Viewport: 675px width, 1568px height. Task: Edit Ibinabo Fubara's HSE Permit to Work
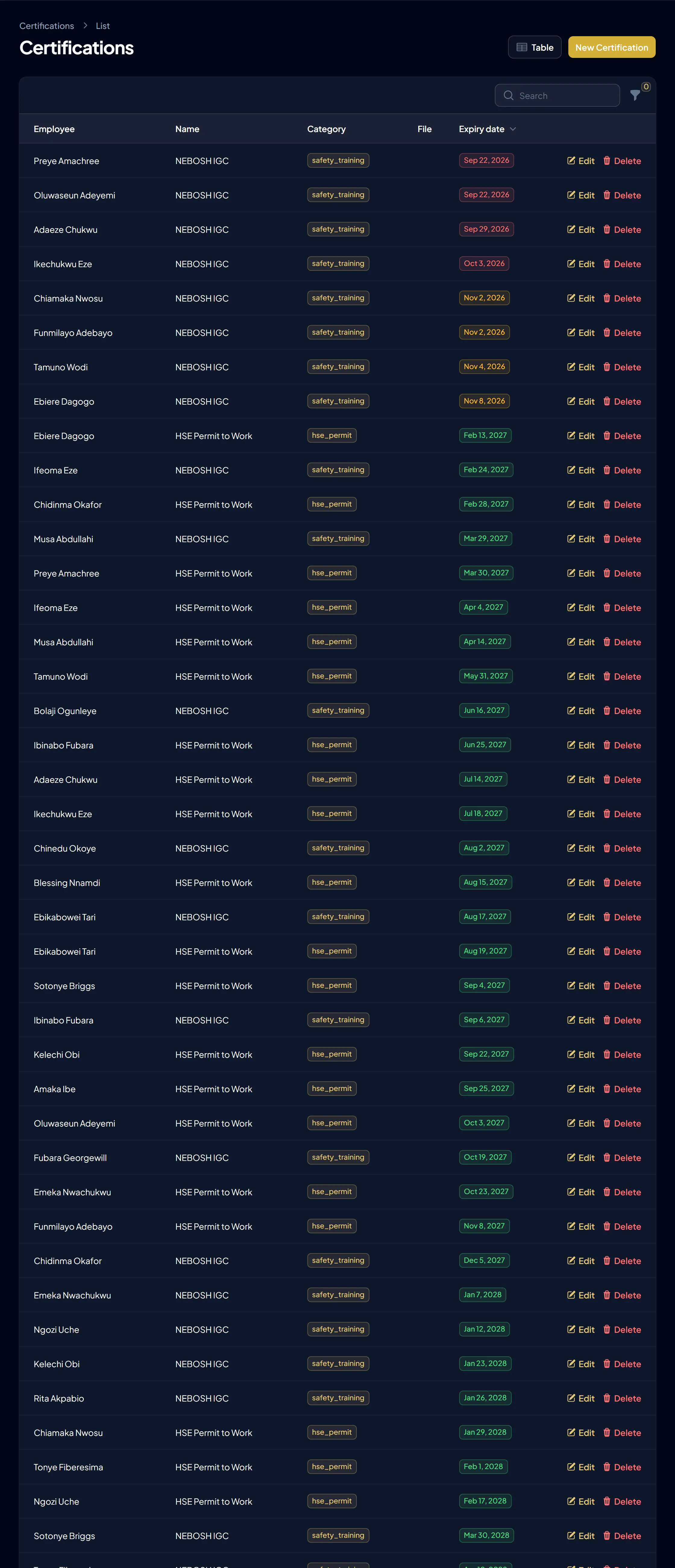click(x=581, y=746)
